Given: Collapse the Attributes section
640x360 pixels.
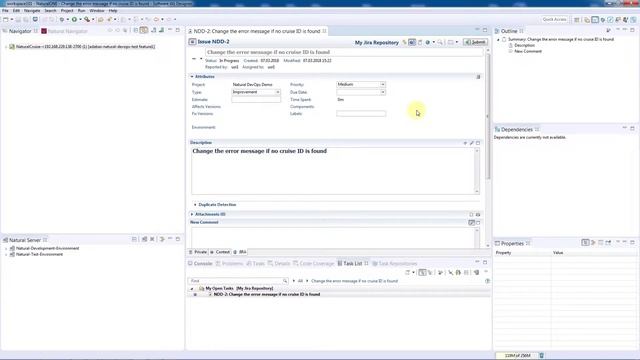Looking at the screenshot, I should click(x=192, y=77).
